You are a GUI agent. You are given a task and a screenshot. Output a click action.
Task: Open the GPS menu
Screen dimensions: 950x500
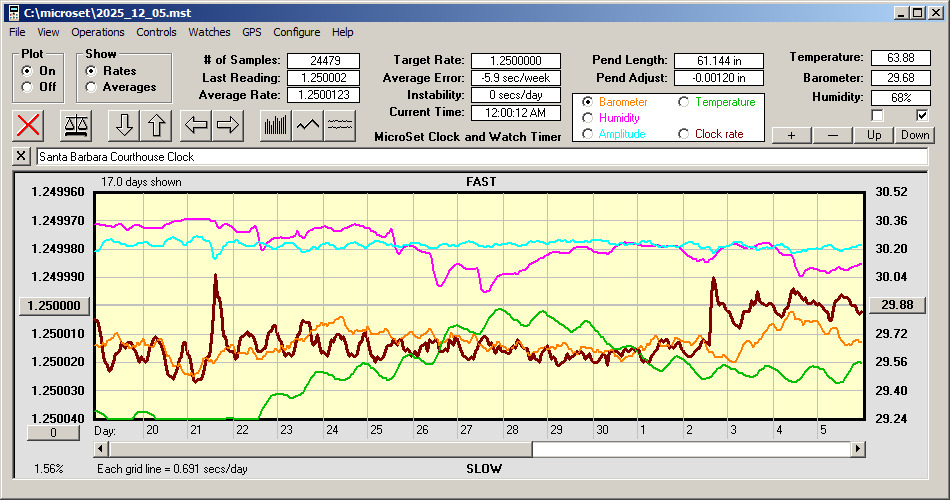(x=251, y=32)
